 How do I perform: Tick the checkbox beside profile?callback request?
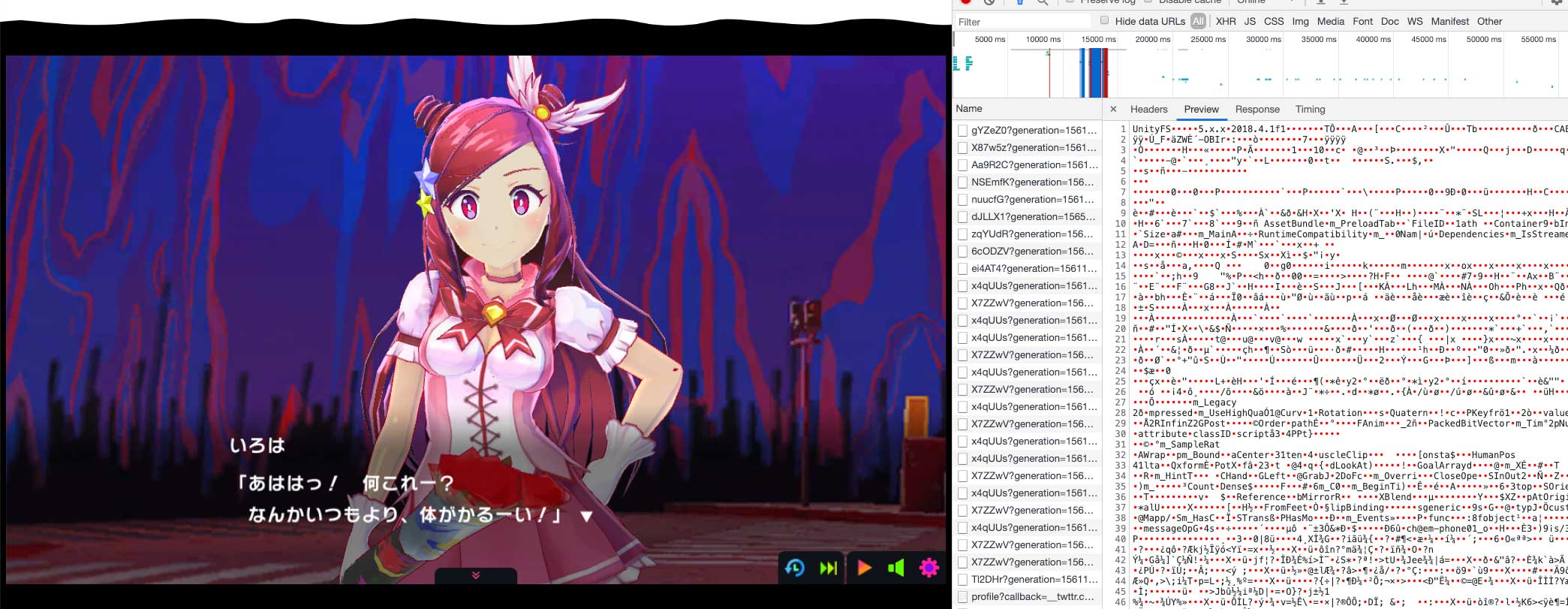[962, 597]
